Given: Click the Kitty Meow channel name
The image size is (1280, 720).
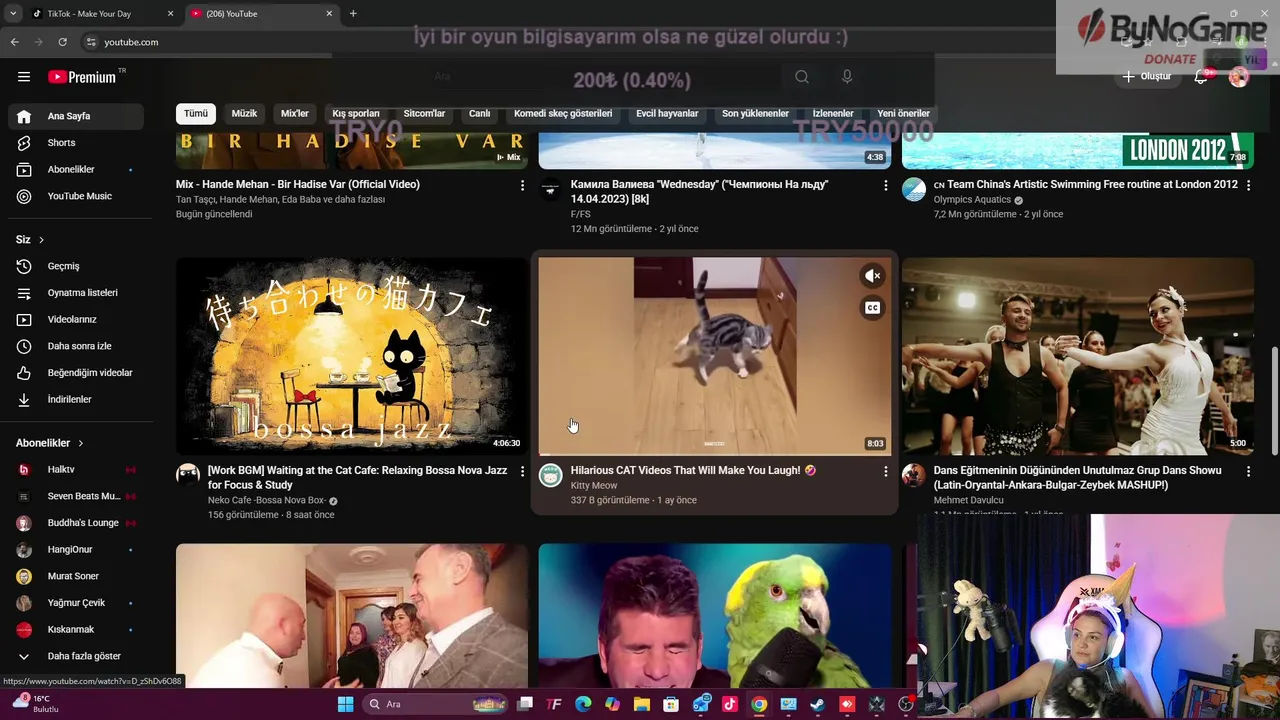Looking at the screenshot, I should (x=594, y=486).
